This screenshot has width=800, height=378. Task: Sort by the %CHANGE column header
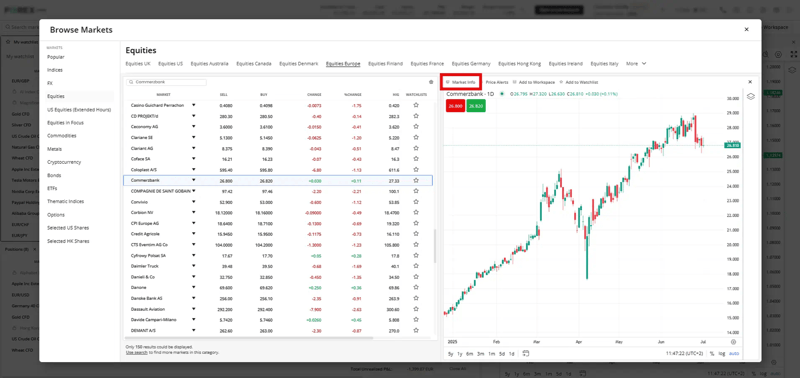(353, 94)
